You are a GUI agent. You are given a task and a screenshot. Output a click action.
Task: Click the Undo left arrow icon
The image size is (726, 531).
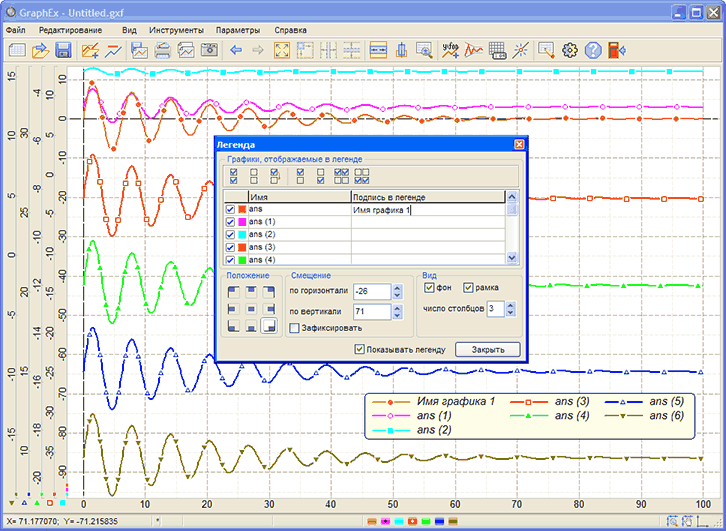tap(237, 50)
